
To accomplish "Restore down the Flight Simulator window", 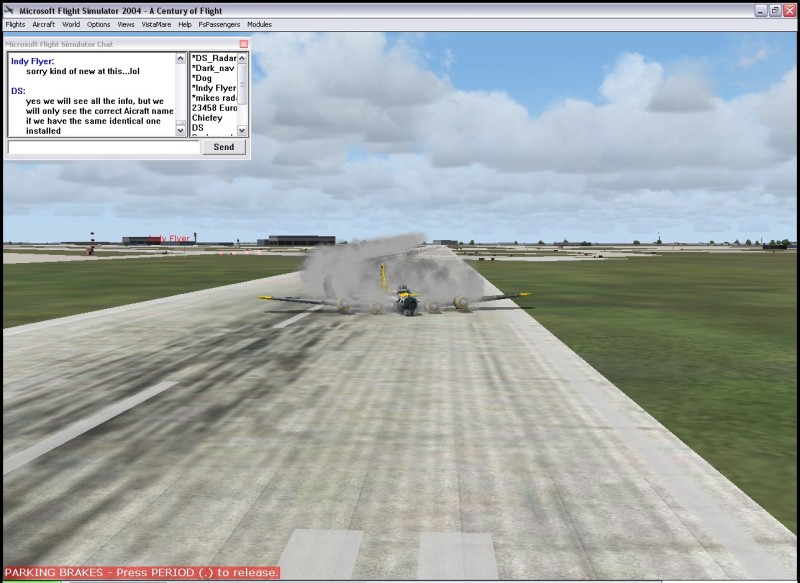I will (775, 10).
